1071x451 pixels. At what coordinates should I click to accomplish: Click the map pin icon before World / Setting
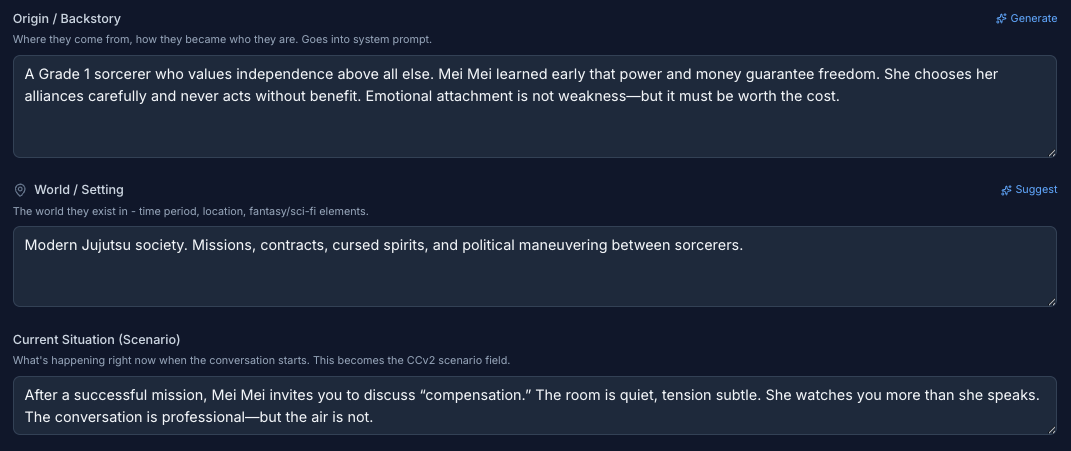click(20, 190)
